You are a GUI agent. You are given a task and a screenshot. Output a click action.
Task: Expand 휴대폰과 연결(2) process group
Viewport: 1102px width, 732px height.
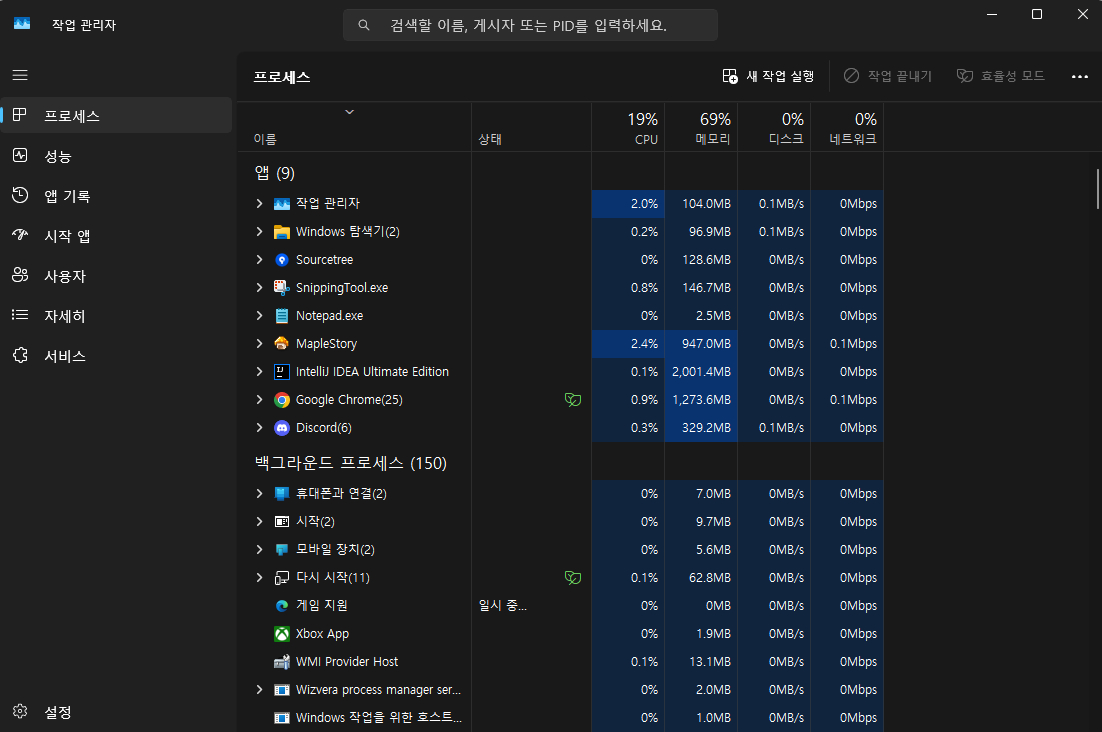[259, 494]
